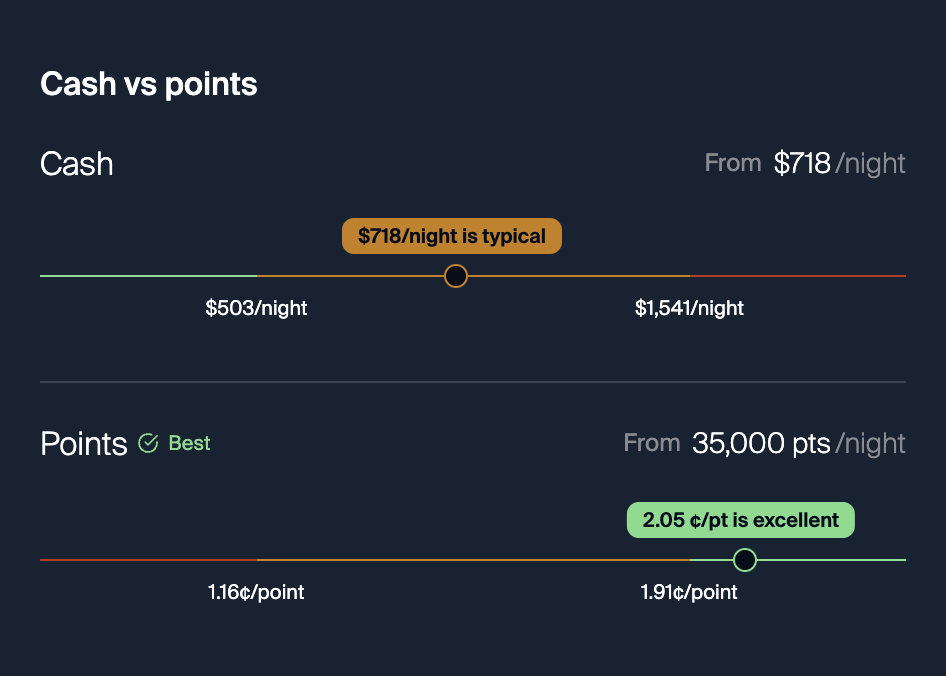Click the "Cash vs points" heading

point(149,84)
